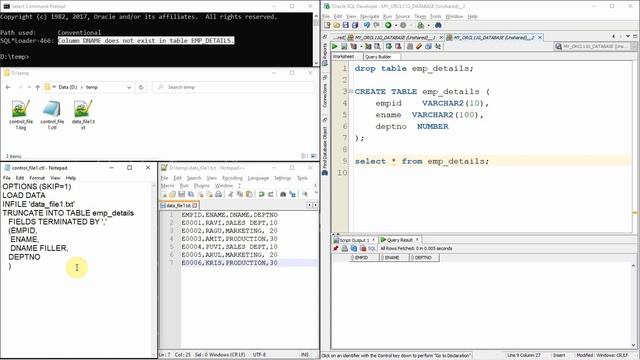
Task: Go back in File Explorer
Action: tap(8, 87)
